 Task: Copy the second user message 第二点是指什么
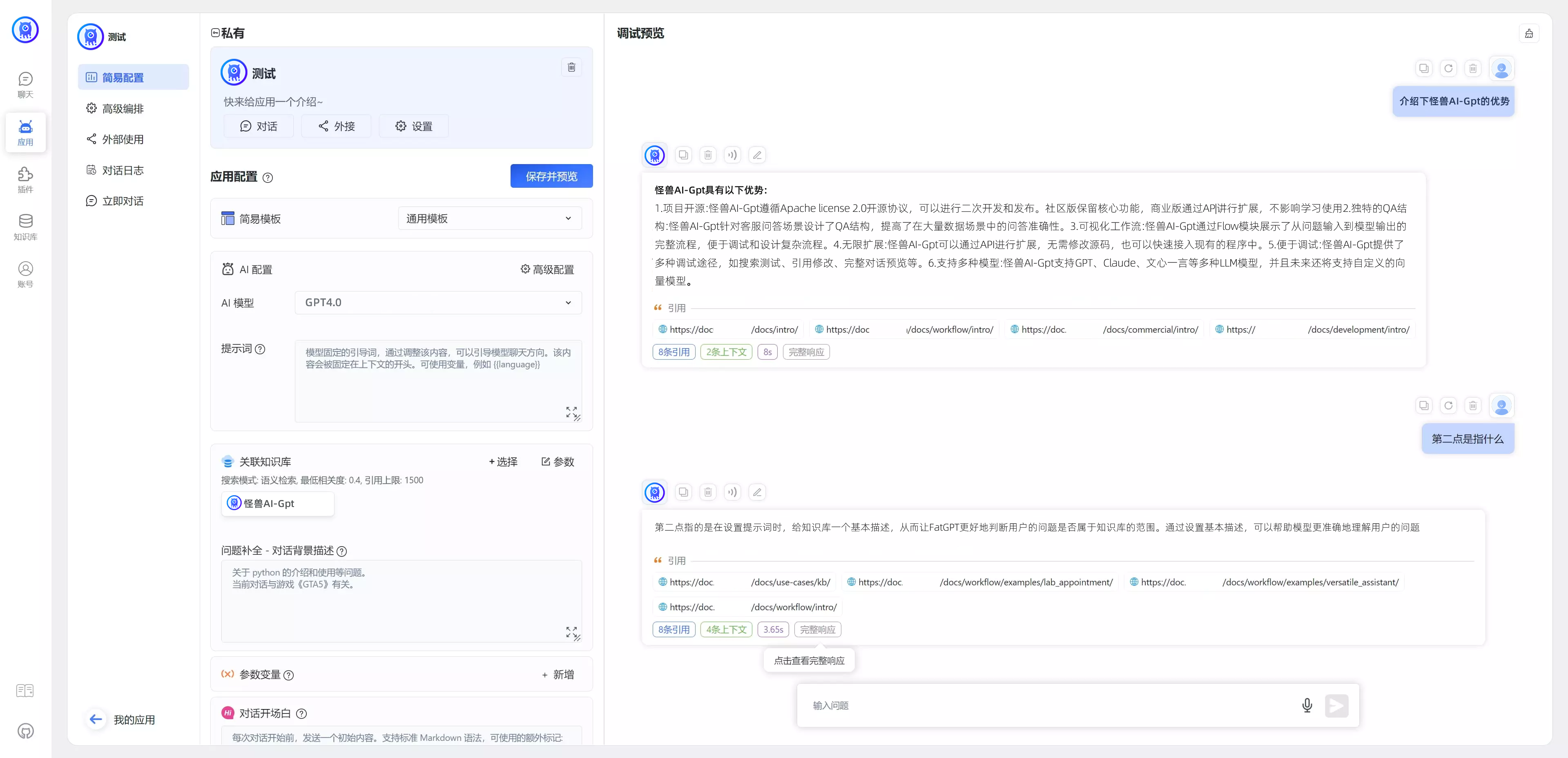pos(1424,405)
